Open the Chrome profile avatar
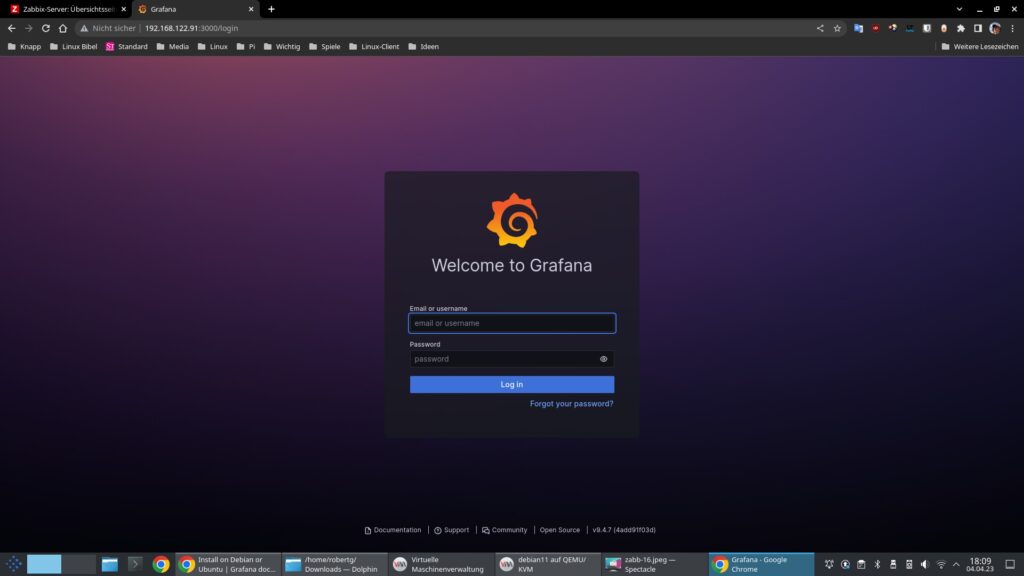This screenshot has width=1024, height=576. [995, 28]
